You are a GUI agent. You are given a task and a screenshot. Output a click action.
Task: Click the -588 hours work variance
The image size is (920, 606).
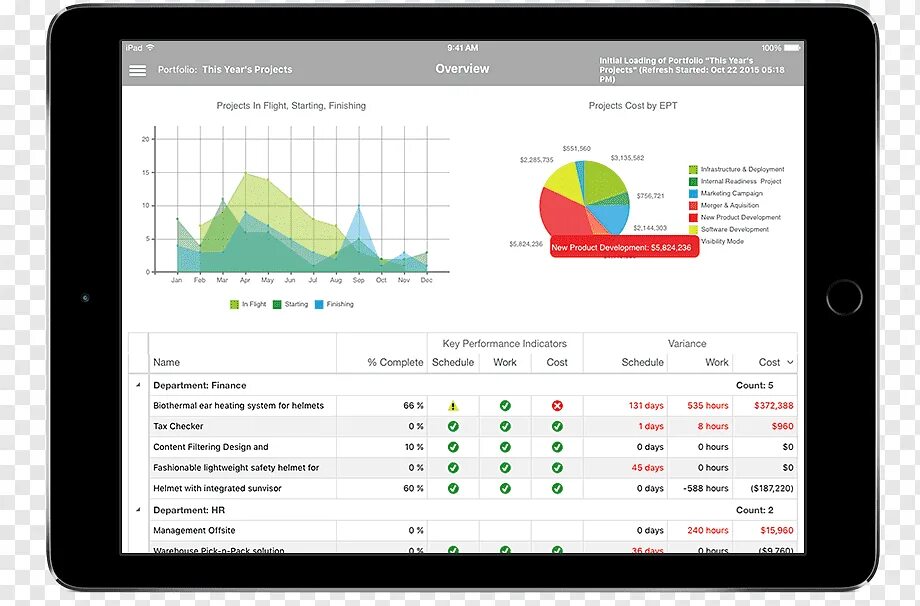tap(706, 488)
